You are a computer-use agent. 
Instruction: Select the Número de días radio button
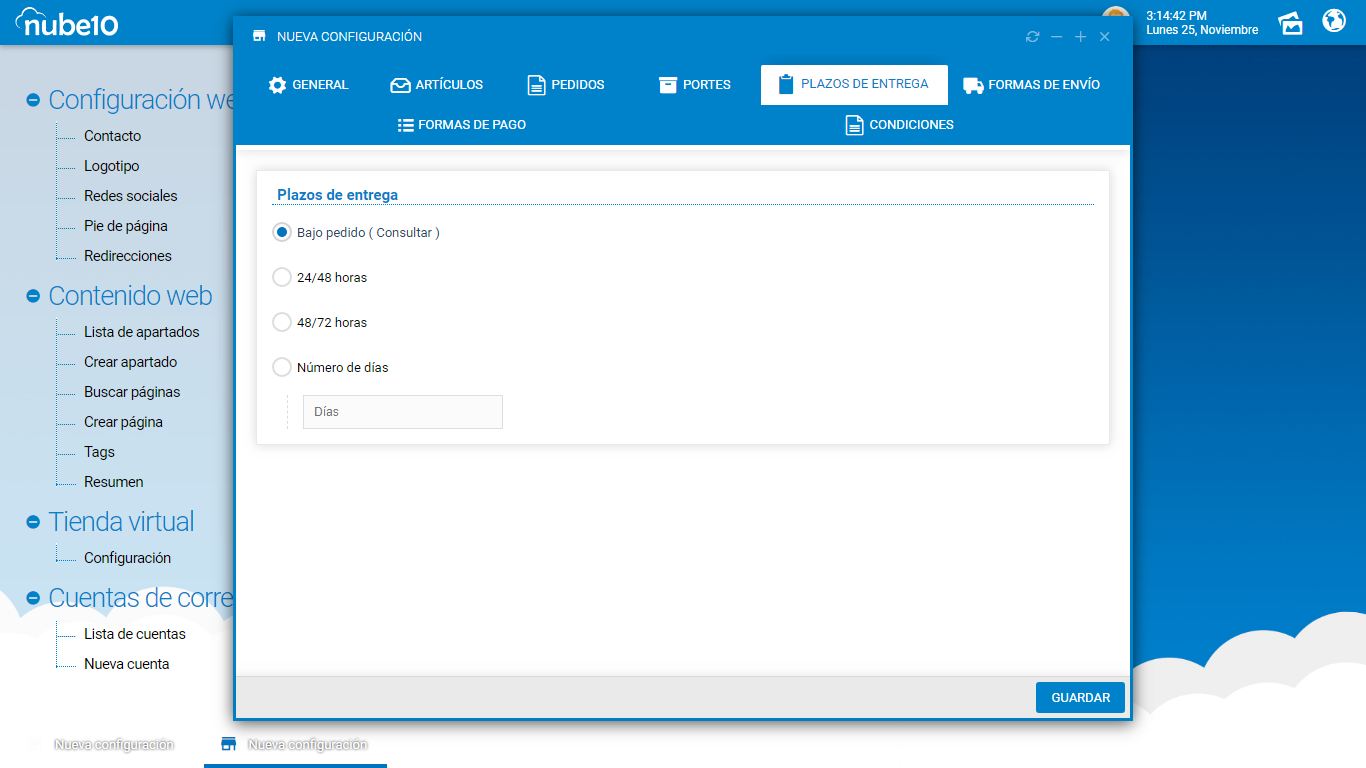pyautogui.click(x=282, y=367)
